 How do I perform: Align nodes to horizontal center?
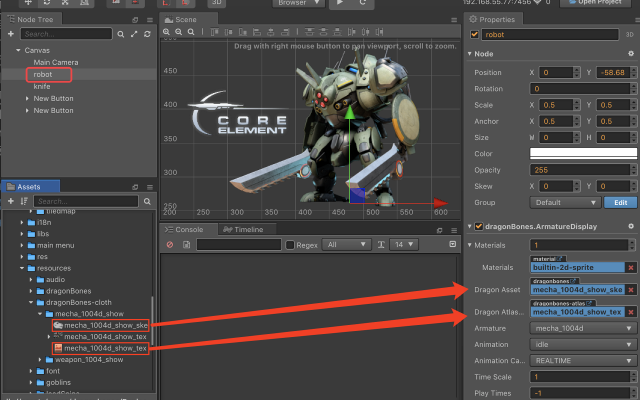pos(271,32)
